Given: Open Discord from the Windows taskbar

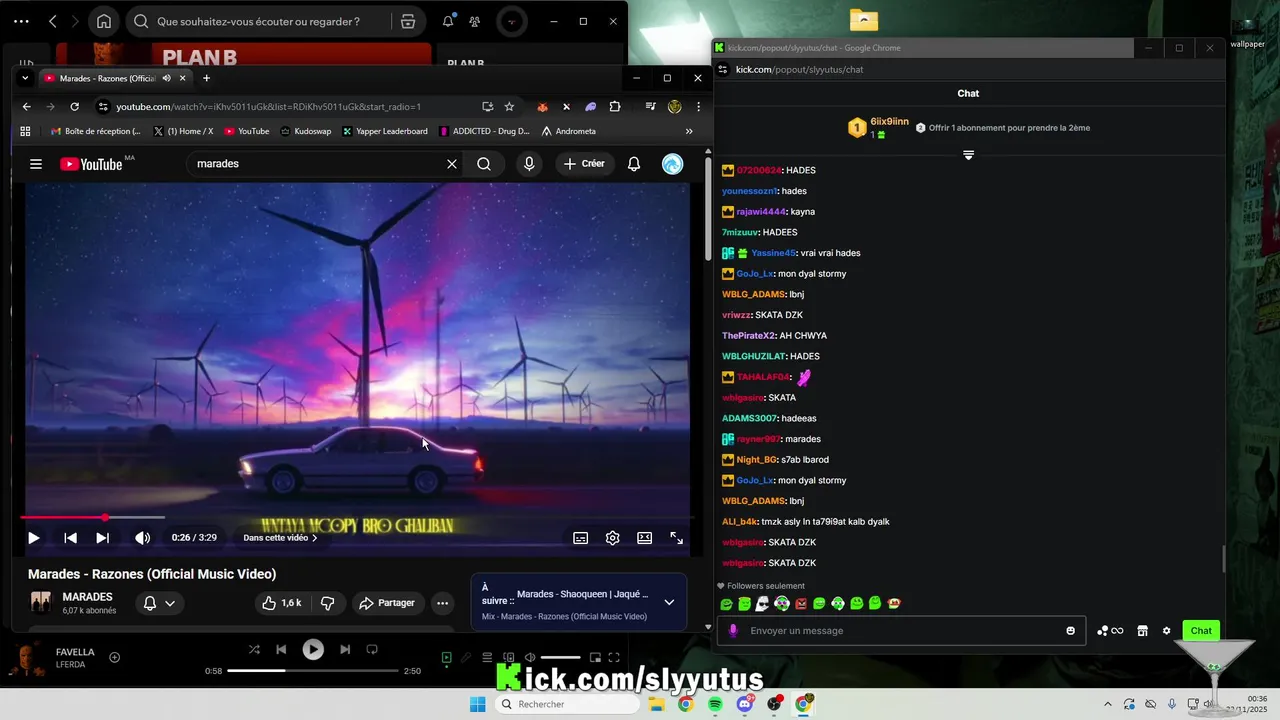Looking at the screenshot, I should point(745,704).
